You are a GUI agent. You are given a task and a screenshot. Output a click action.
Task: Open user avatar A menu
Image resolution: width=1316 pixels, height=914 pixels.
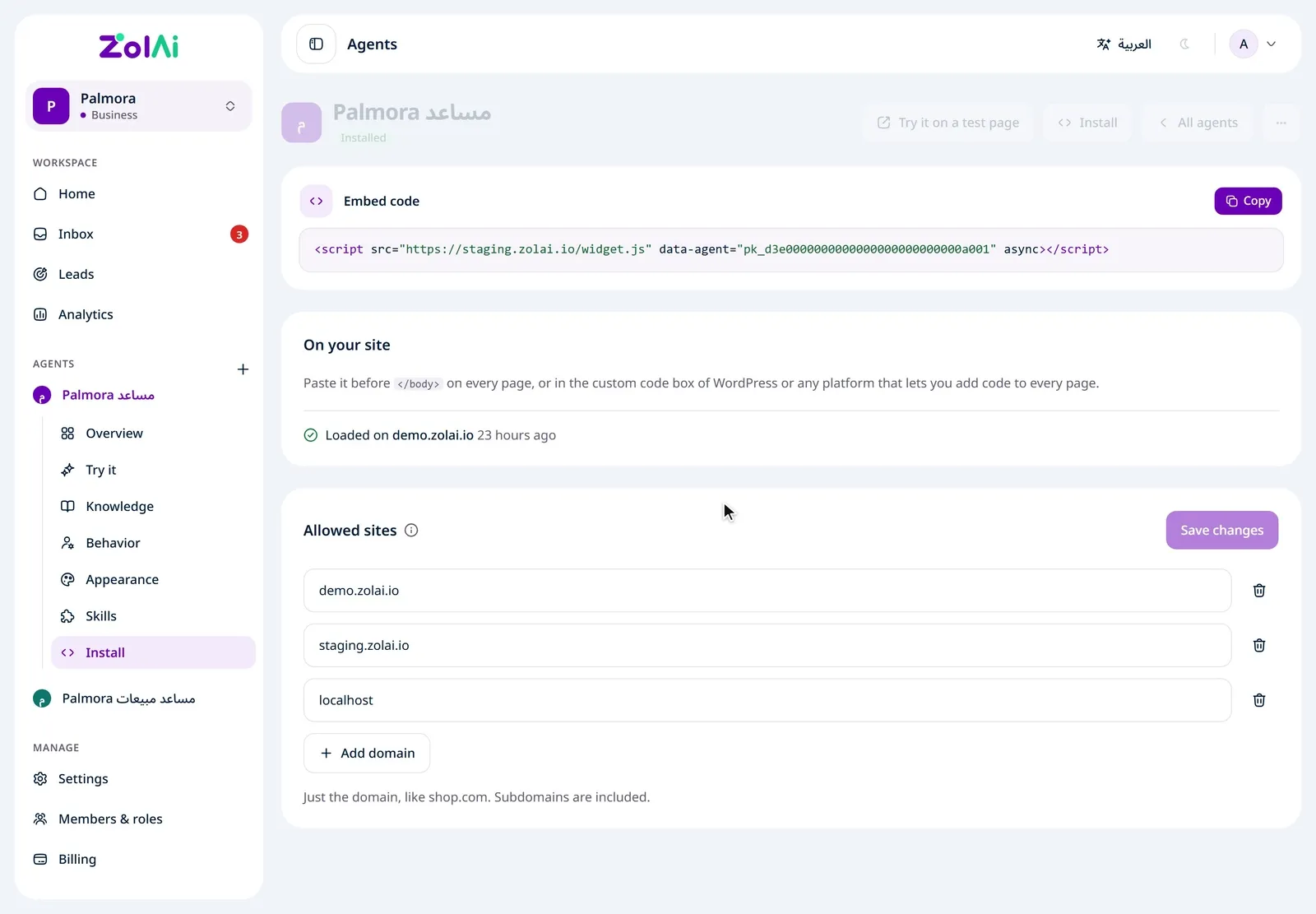pos(1253,44)
